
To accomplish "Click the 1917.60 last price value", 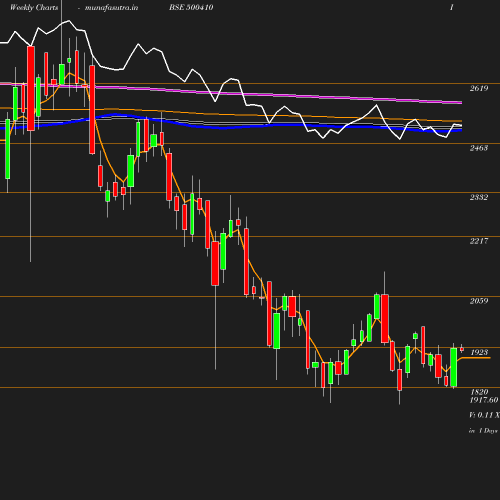I will tap(484, 400).
